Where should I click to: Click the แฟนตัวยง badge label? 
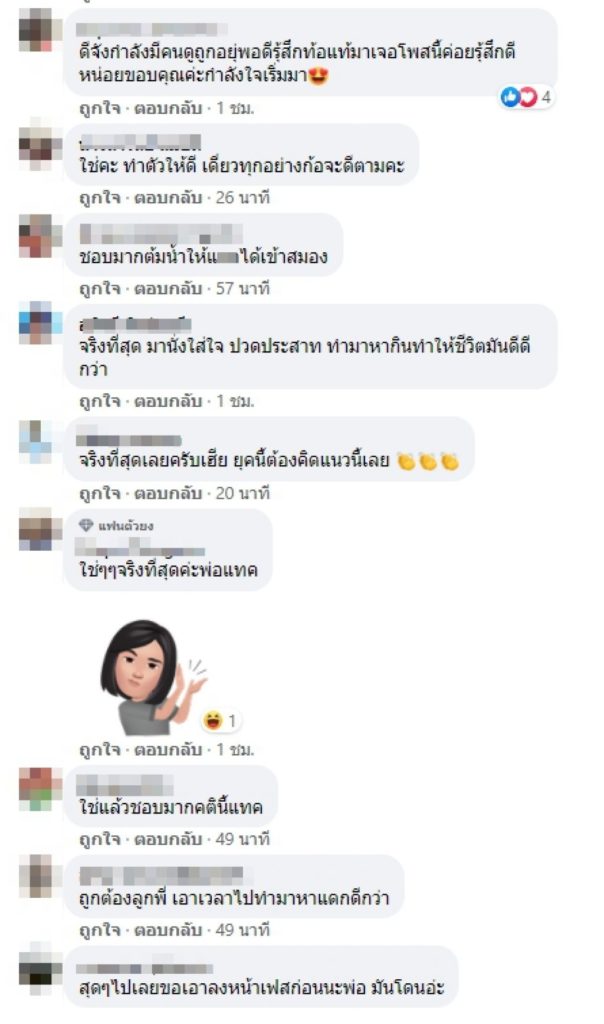click(125, 526)
